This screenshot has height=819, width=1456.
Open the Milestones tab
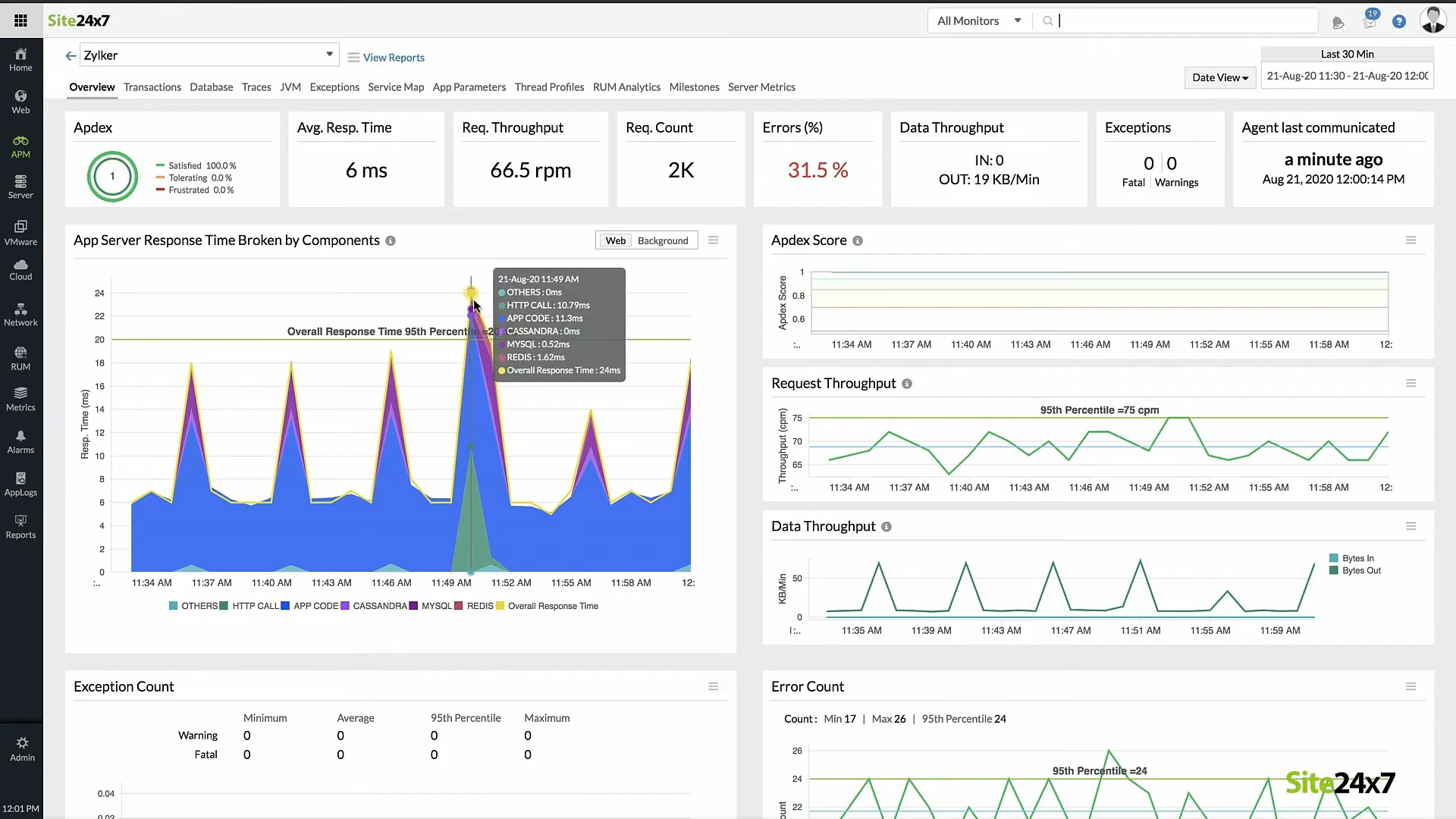(694, 87)
